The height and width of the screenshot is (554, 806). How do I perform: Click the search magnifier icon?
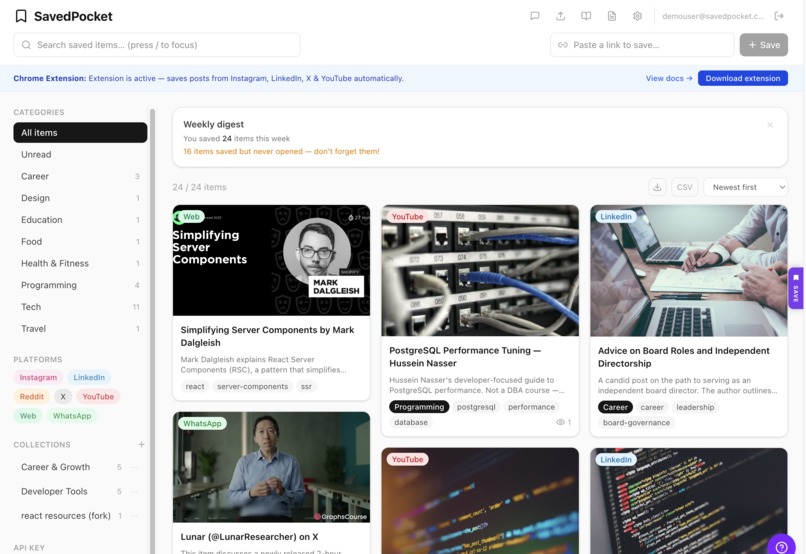point(26,45)
